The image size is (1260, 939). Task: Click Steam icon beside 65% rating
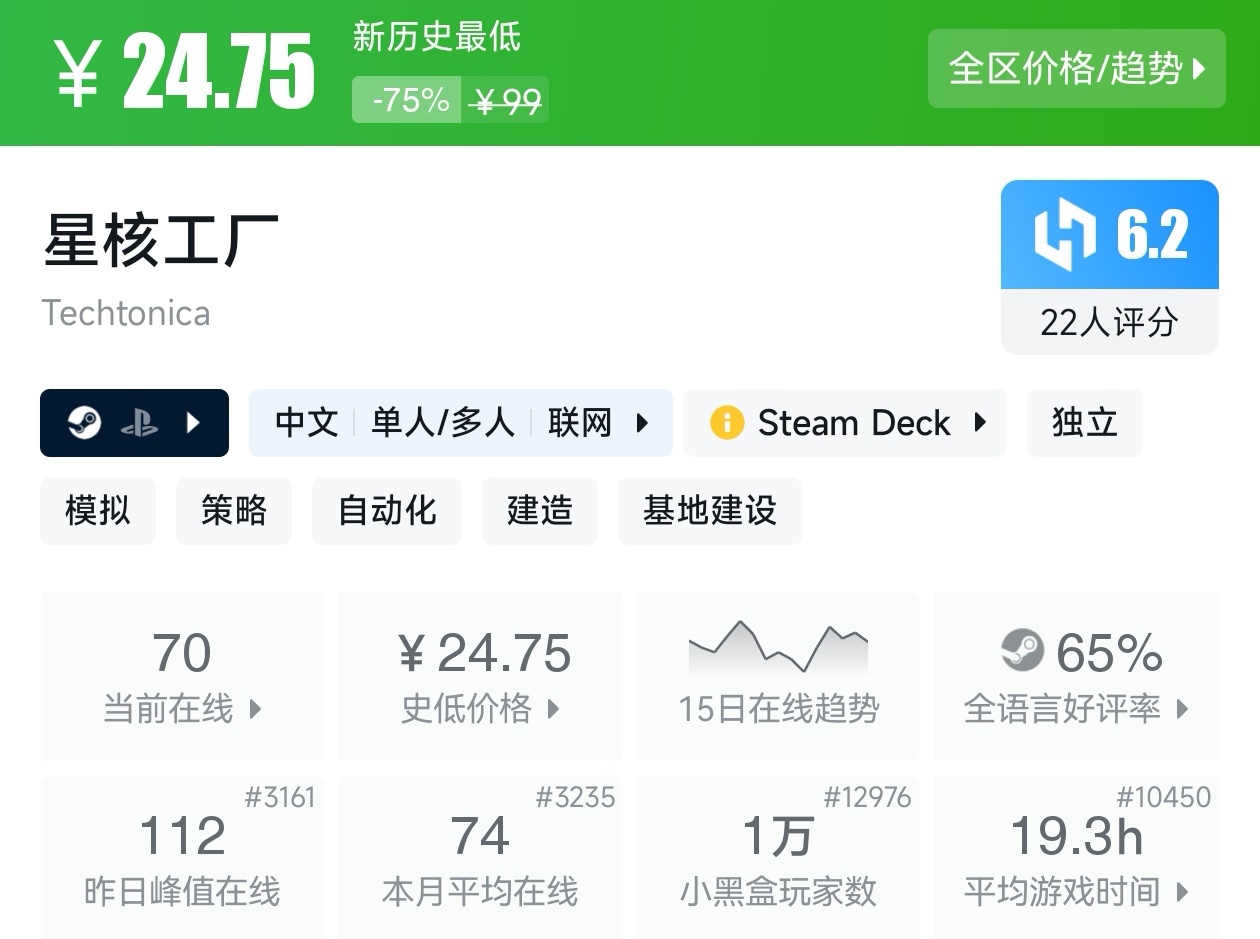[1022, 651]
